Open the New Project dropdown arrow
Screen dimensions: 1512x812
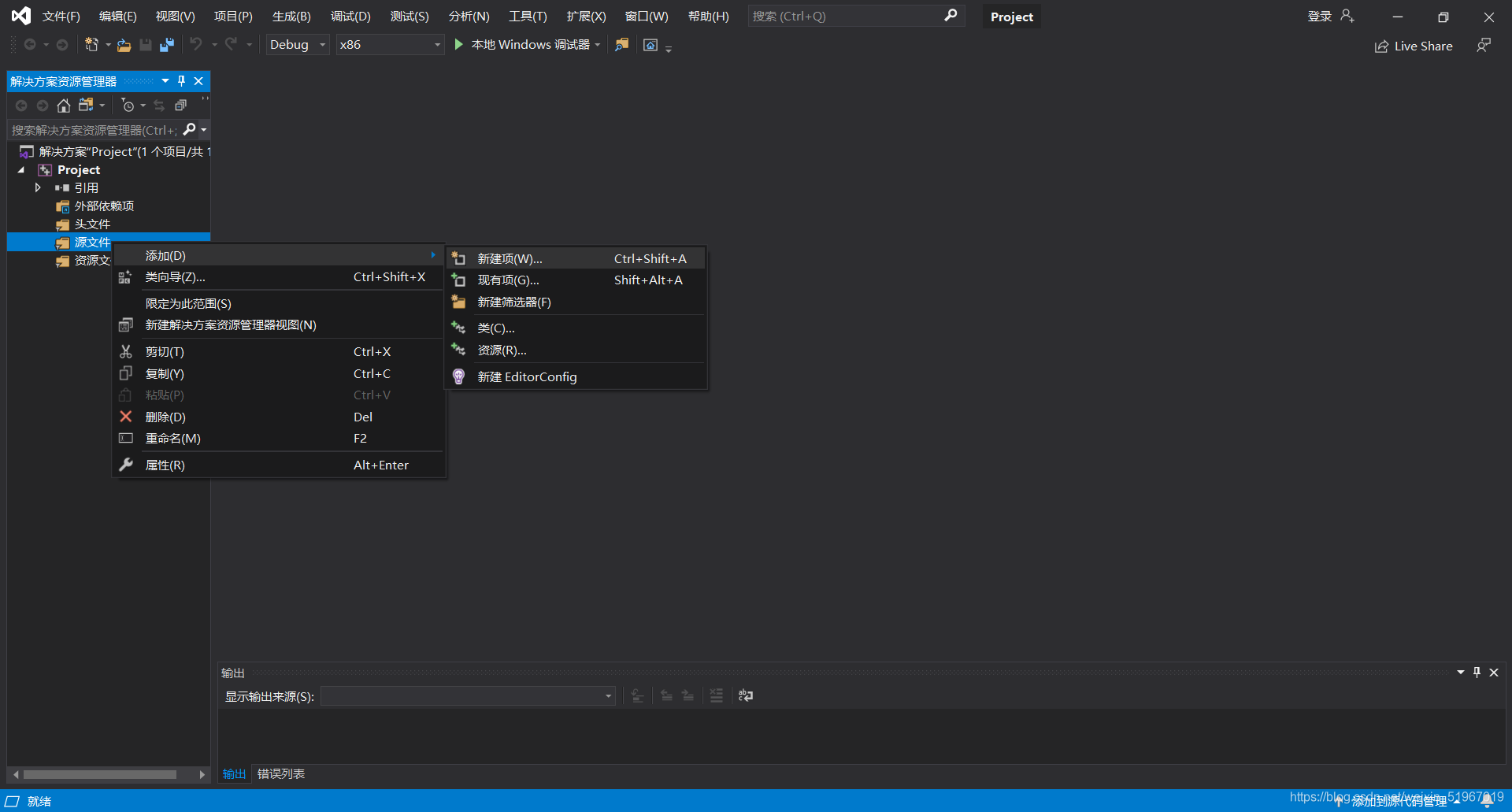coord(108,45)
